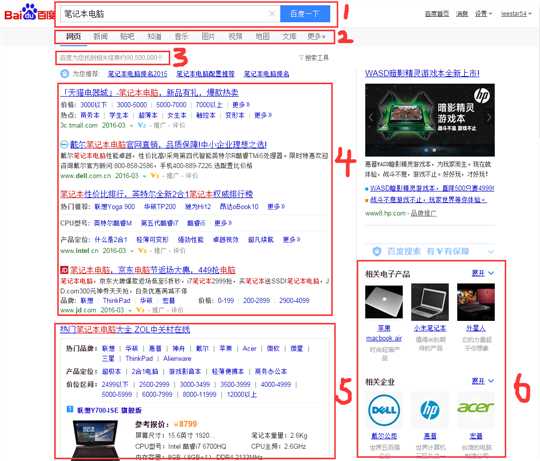Expand the 设置 dropdown
The width and height of the screenshot is (540, 461).
click(x=484, y=13)
